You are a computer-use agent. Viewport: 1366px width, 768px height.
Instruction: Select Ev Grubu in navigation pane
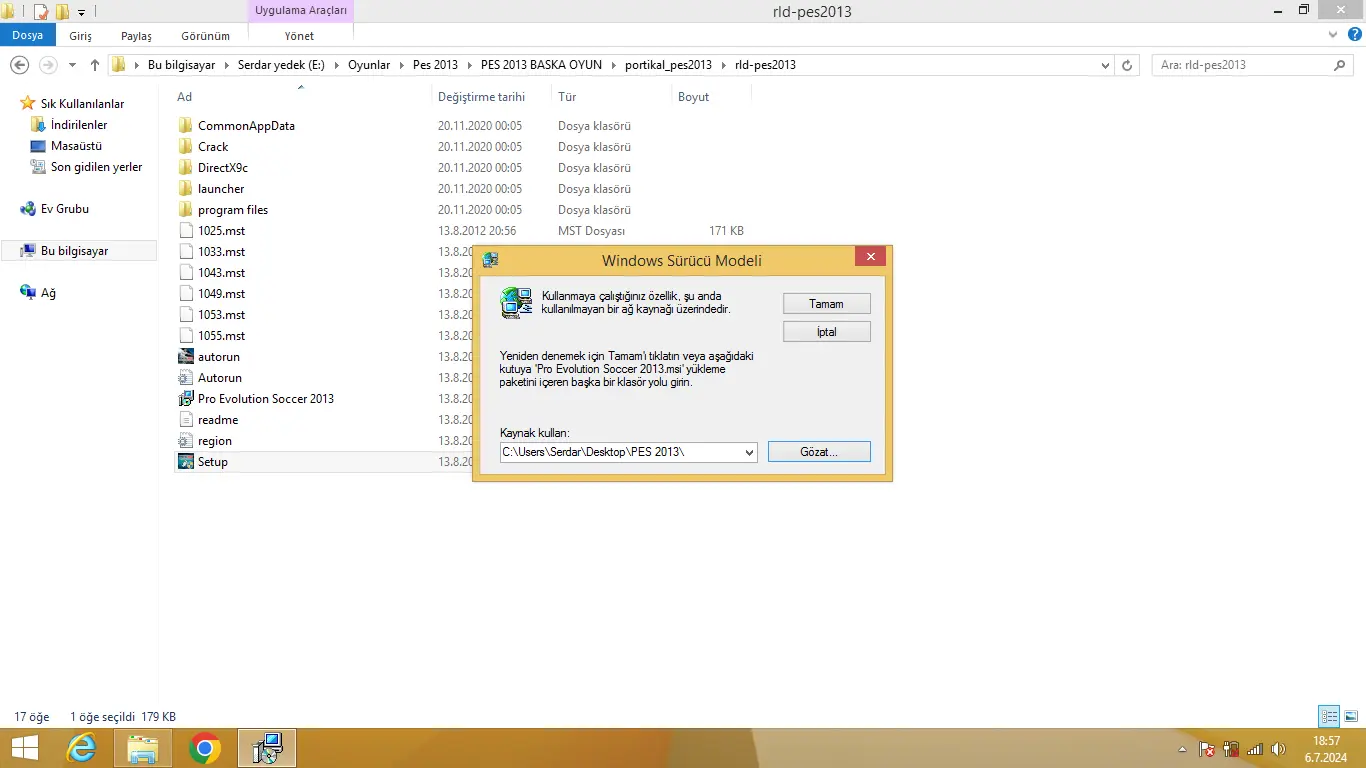(64, 209)
